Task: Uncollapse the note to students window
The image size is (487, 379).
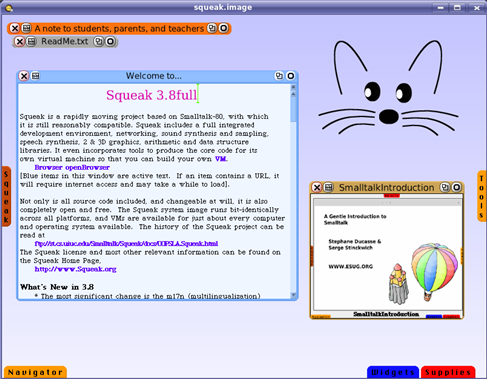Action: click(224, 28)
